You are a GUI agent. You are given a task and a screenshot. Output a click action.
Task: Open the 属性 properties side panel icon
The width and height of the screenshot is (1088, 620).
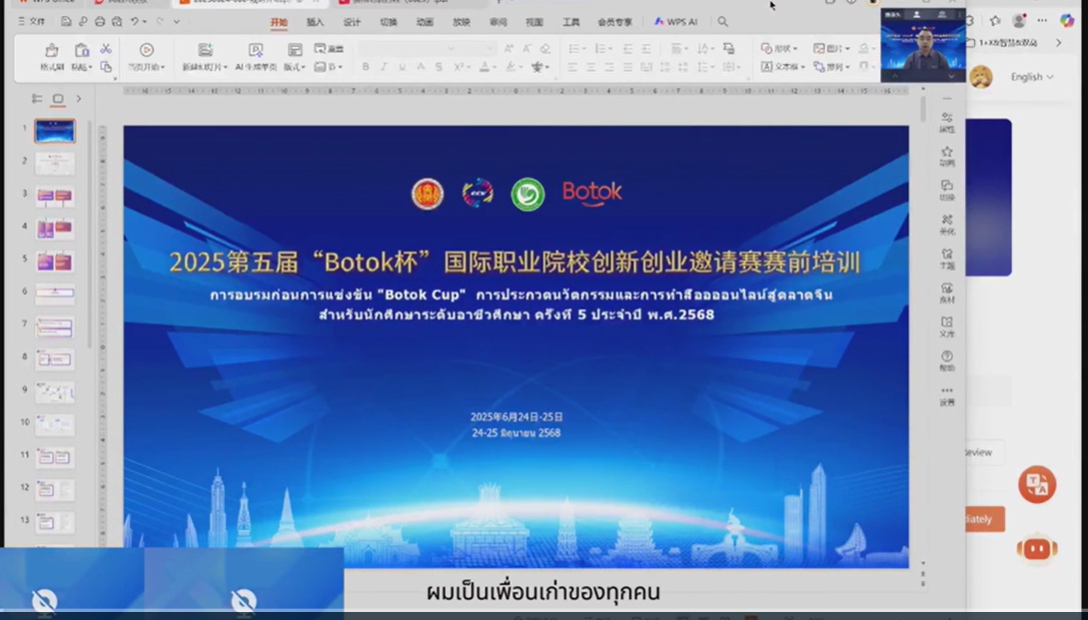point(947,122)
